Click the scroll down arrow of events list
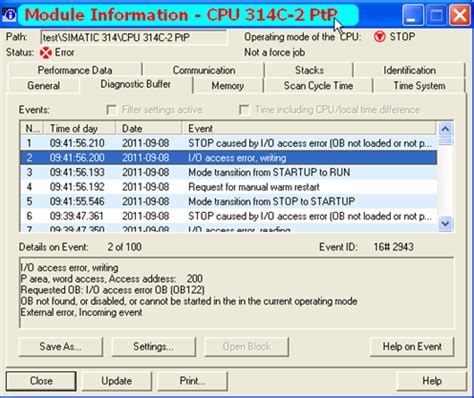 tap(445, 223)
